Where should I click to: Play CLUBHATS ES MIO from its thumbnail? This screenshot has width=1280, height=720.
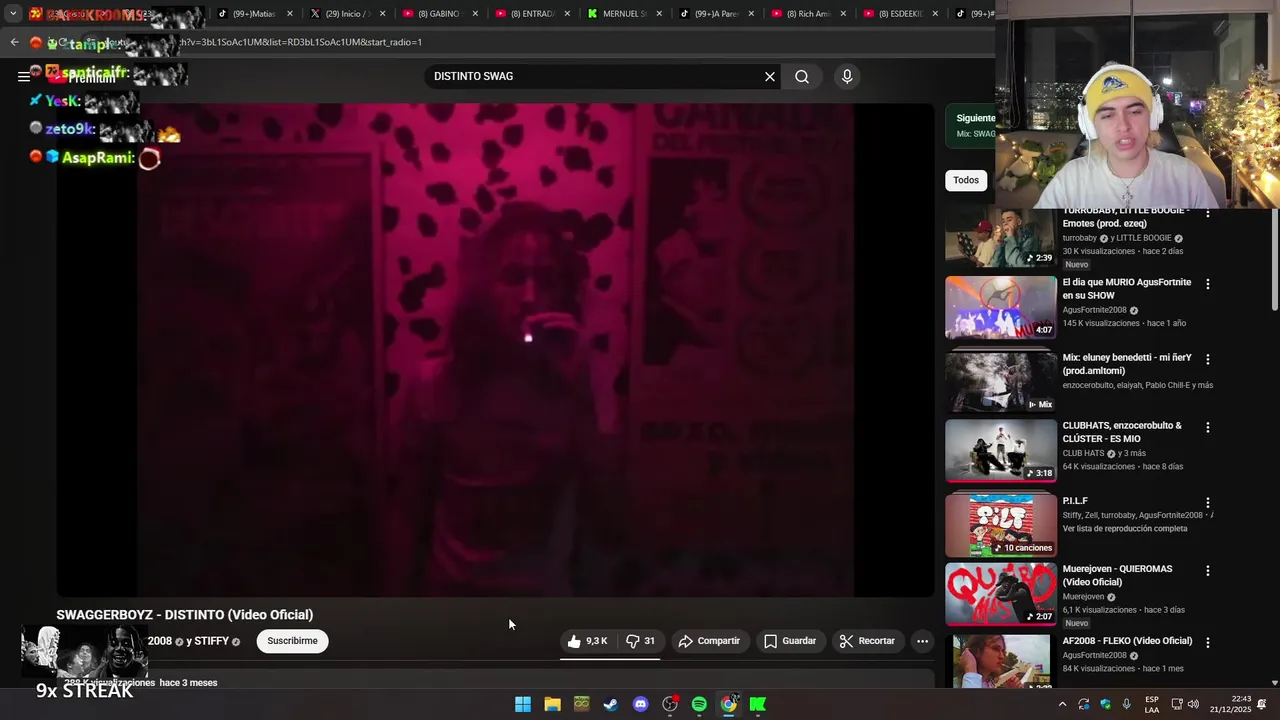[x=1000, y=451]
